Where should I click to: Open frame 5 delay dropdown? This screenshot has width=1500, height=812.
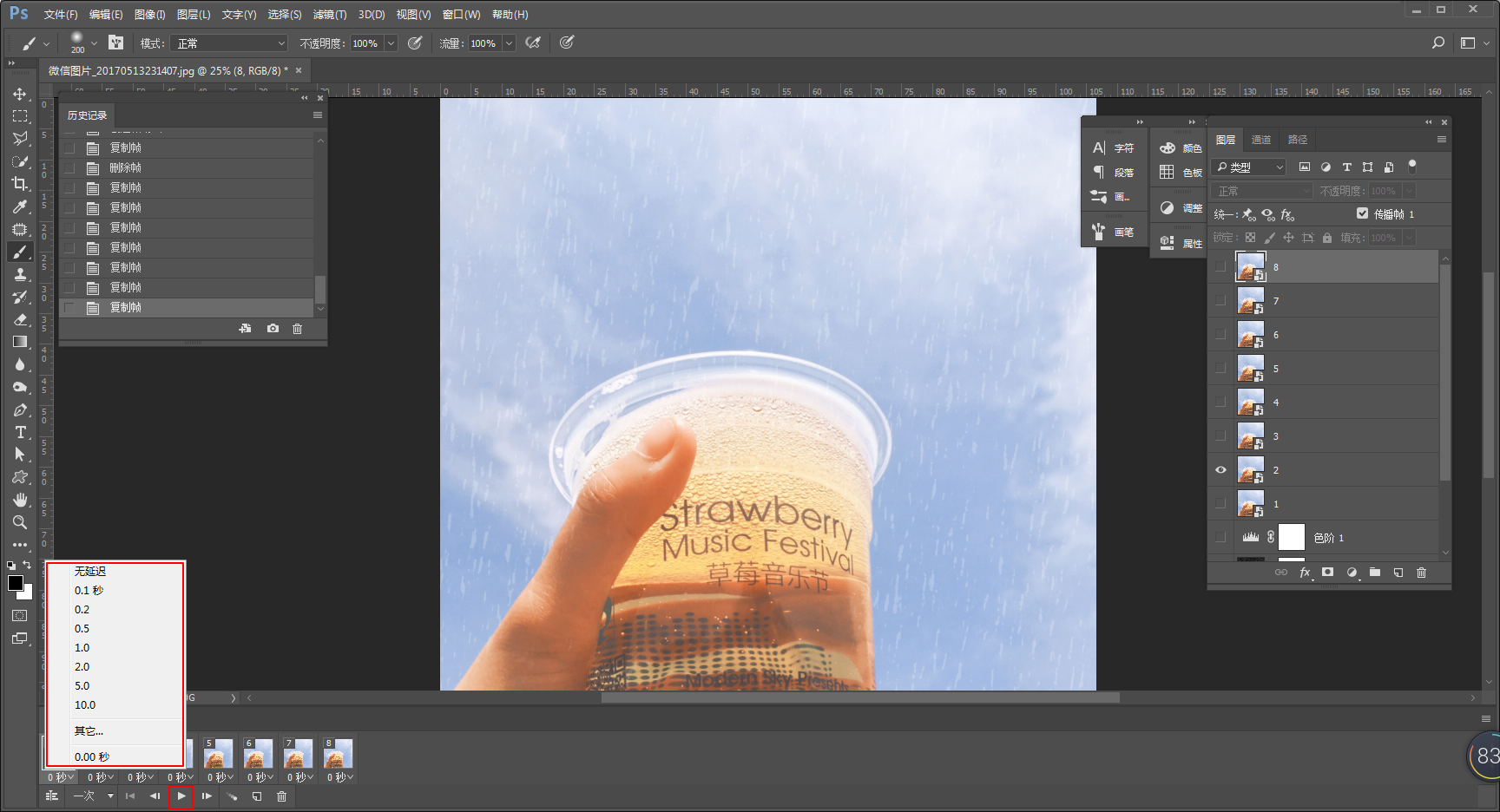pos(220,777)
